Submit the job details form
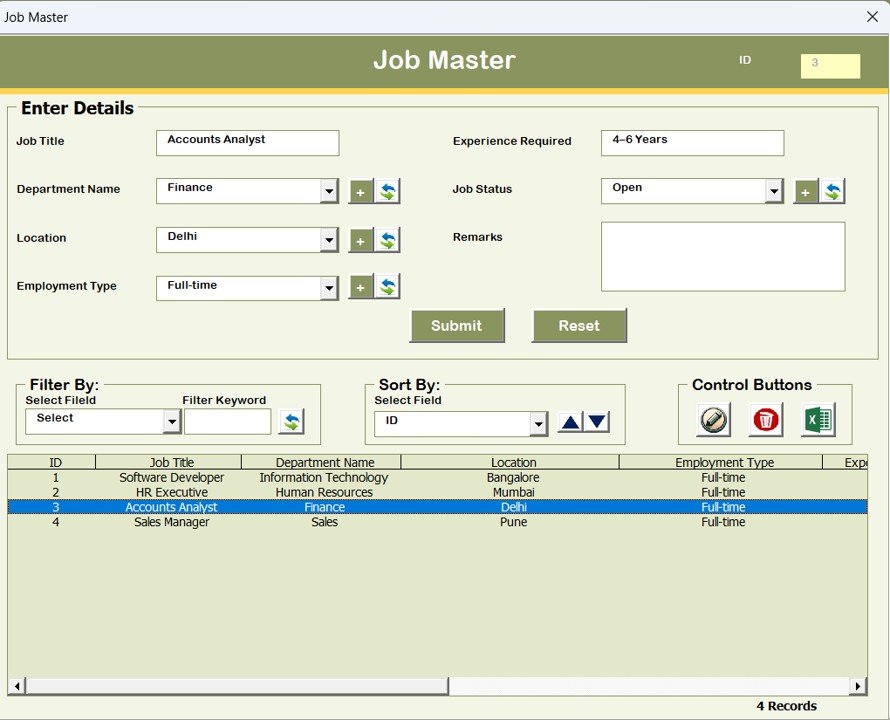This screenshot has width=890, height=720. [457, 325]
